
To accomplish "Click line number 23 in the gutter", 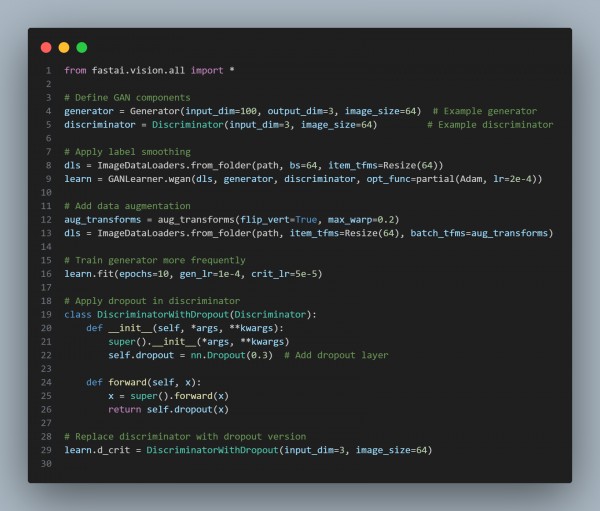I will 46,369.
